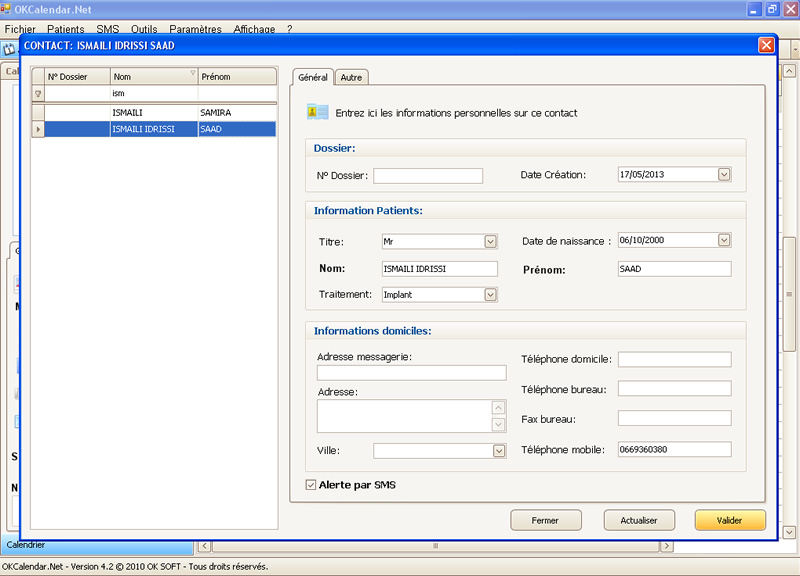Click the Date Création value 17/05/2013
The width and height of the screenshot is (800, 576).
pos(642,174)
